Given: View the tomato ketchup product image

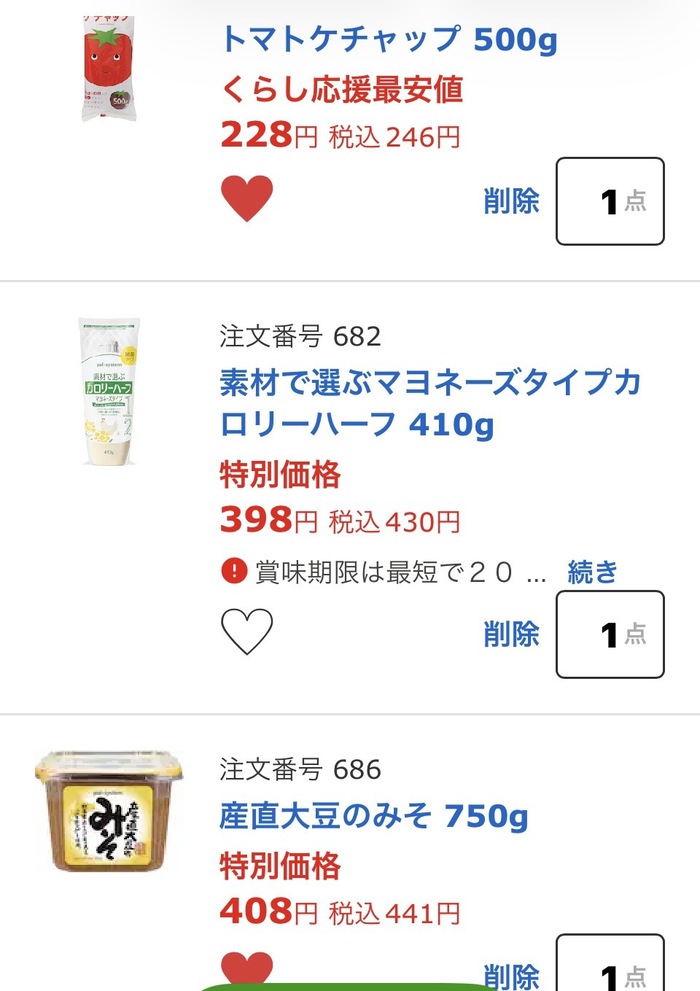Looking at the screenshot, I should [109, 68].
